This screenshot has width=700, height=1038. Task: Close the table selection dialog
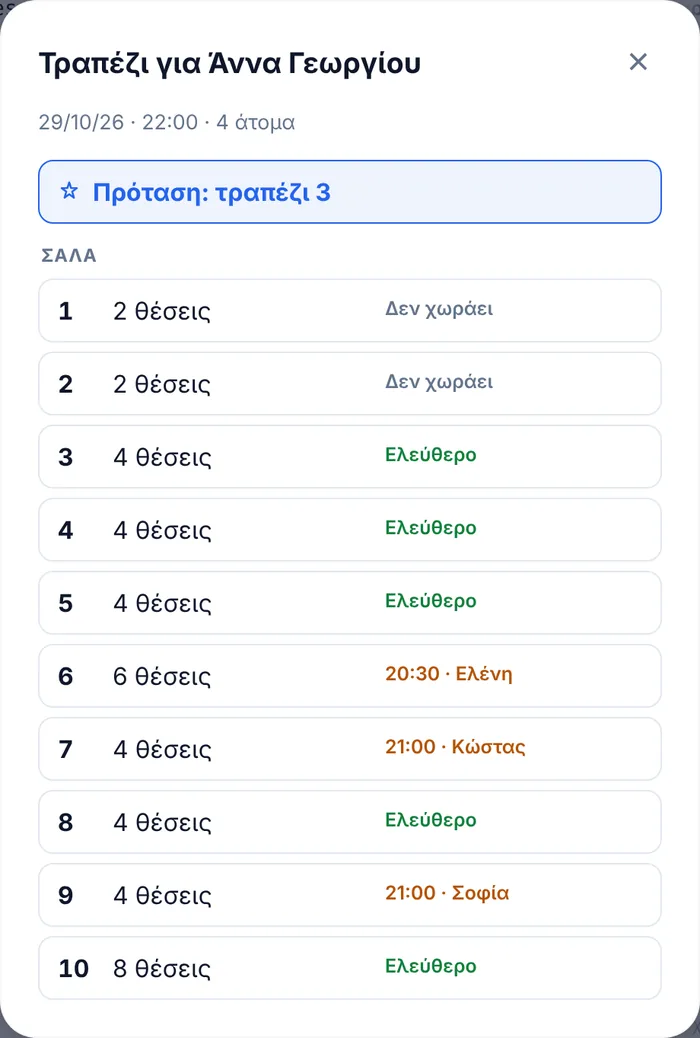tap(638, 62)
